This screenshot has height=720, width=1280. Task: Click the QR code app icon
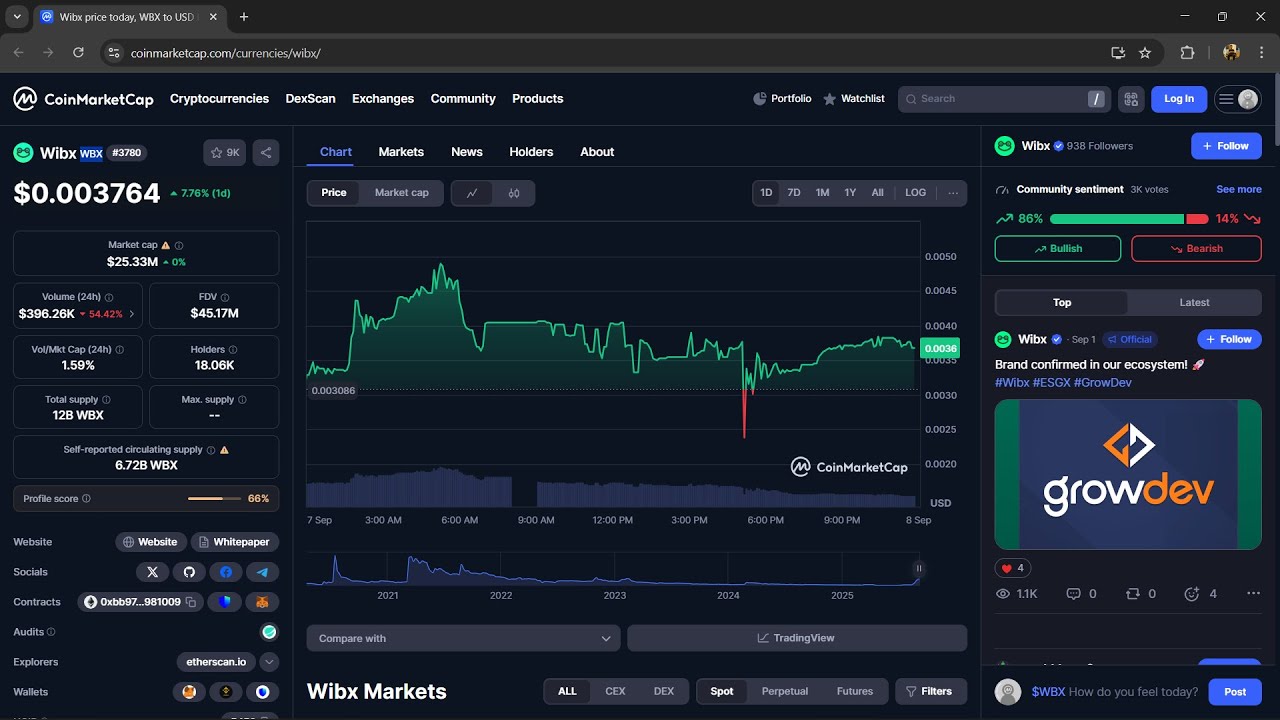1131,99
